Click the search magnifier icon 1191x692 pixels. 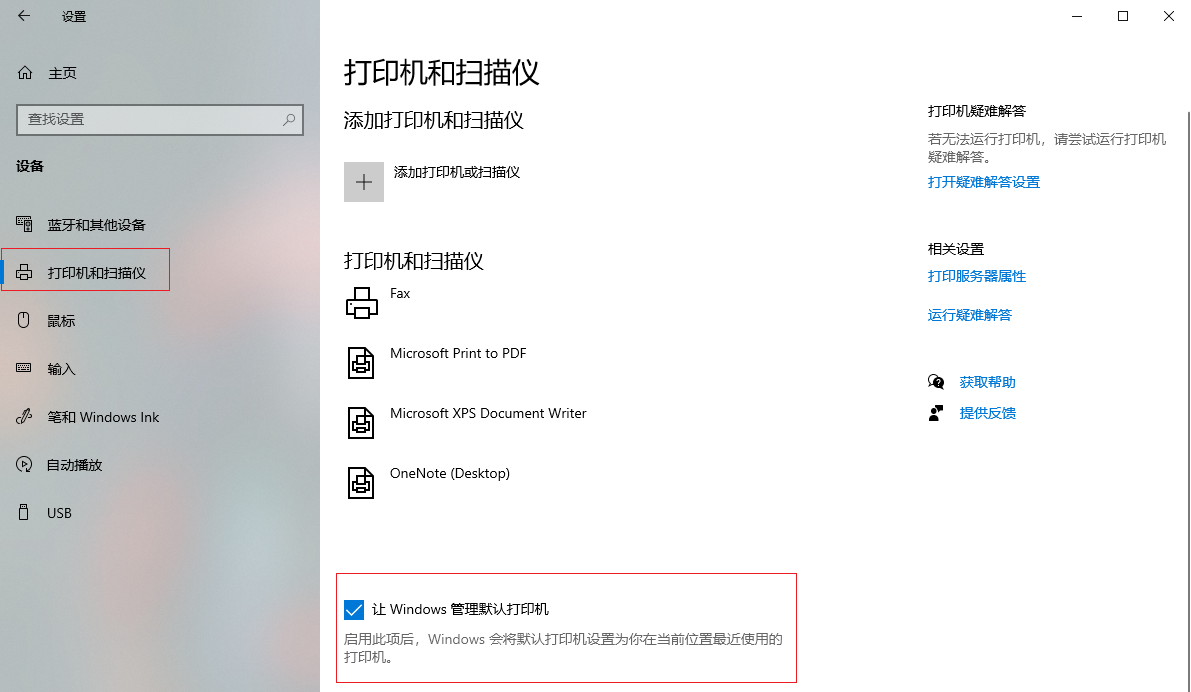coord(289,119)
